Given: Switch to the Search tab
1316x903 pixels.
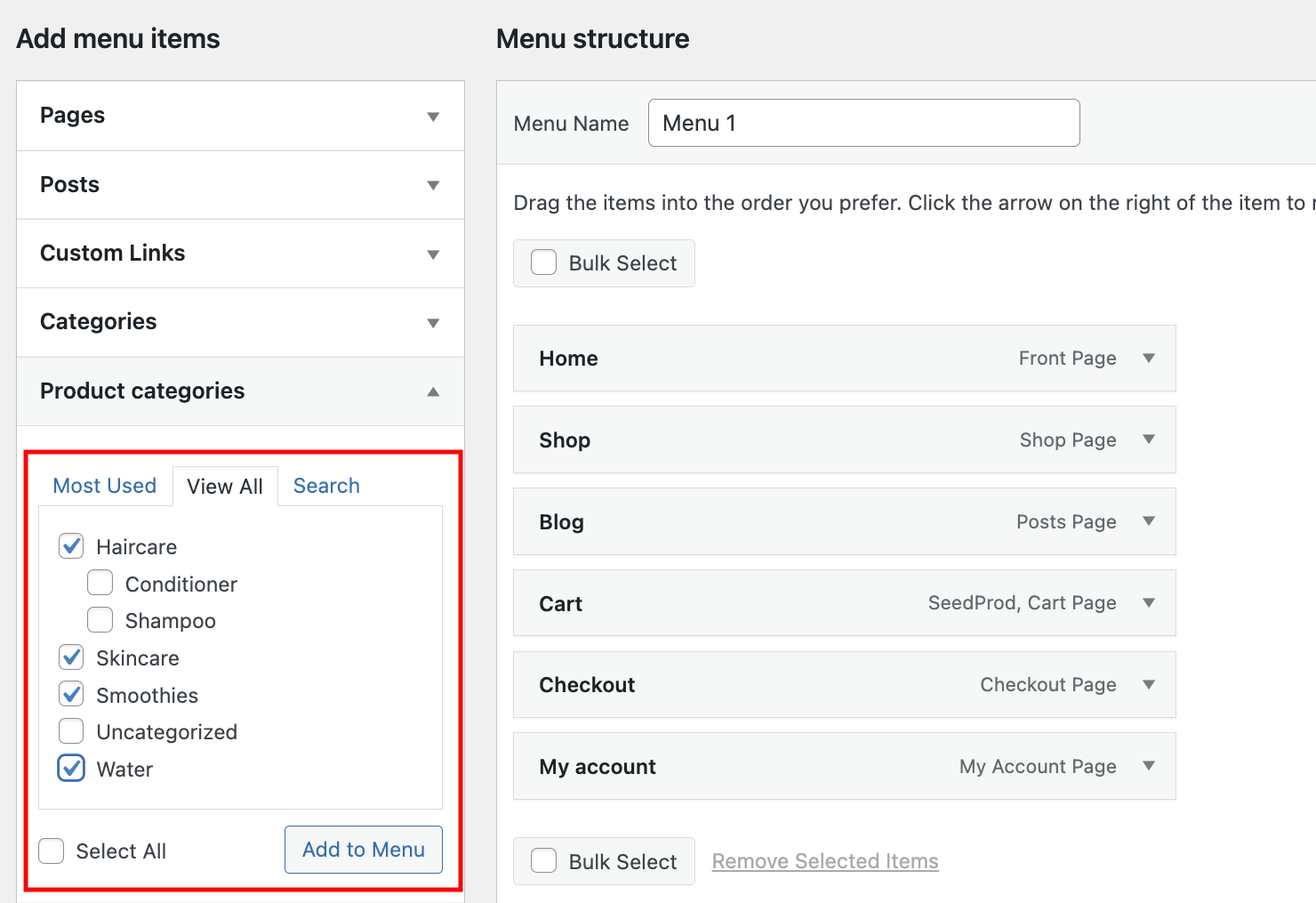Looking at the screenshot, I should [x=325, y=486].
